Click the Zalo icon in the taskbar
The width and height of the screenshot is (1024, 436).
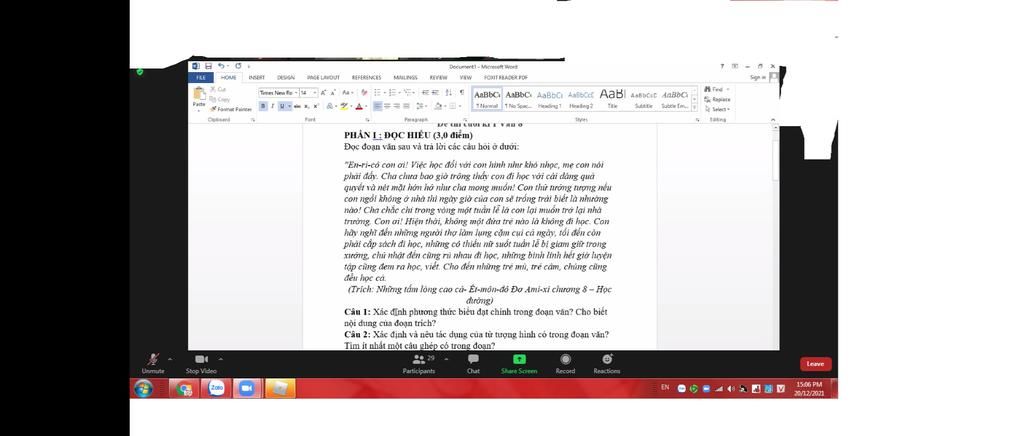tap(216, 388)
